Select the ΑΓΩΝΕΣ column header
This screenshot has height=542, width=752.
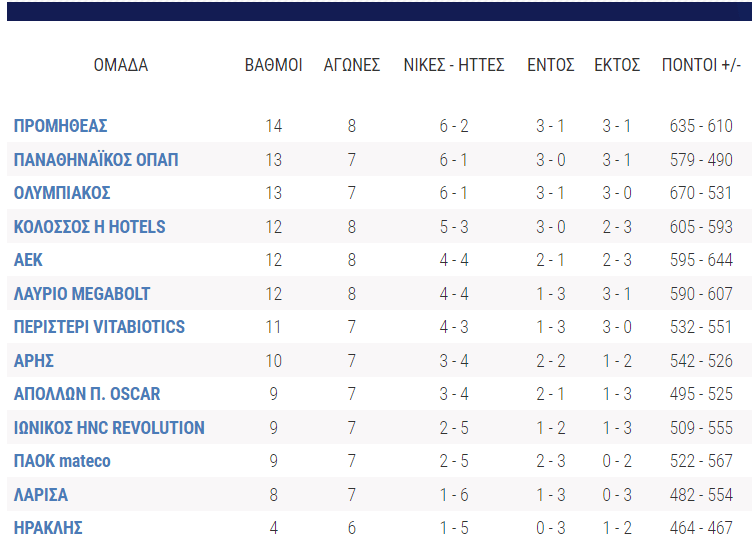tap(352, 66)
